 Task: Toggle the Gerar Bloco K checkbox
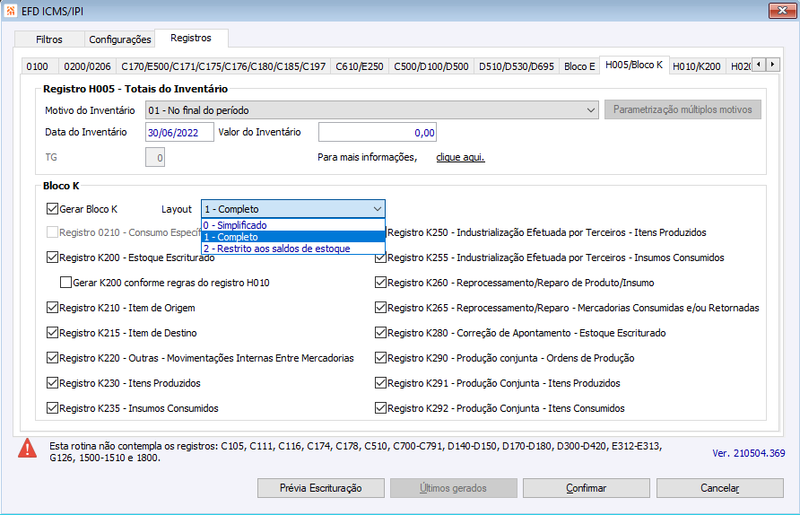[52, 209]
